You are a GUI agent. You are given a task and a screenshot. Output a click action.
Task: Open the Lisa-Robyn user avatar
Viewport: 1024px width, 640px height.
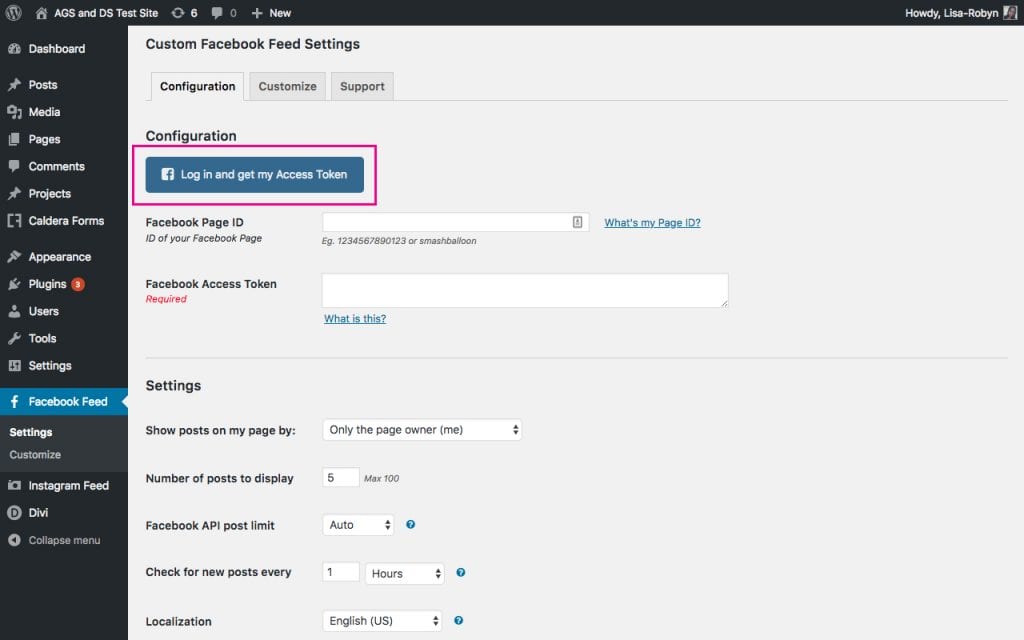(x=1010, y=12)
